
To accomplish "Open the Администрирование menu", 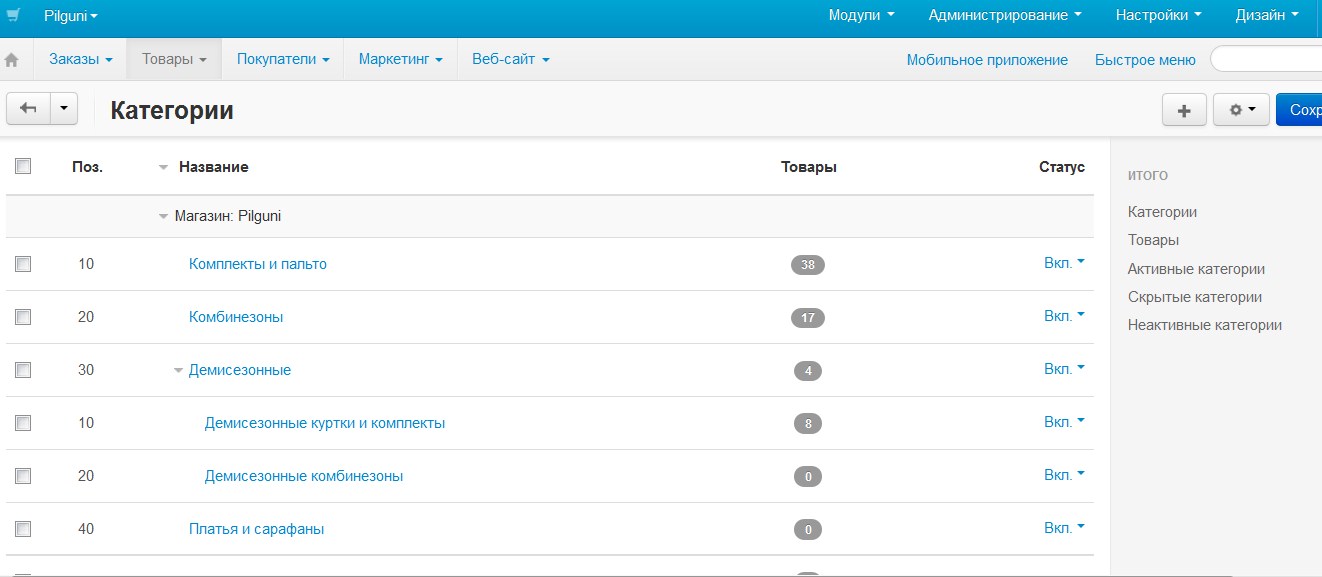I will [1005, 15].
